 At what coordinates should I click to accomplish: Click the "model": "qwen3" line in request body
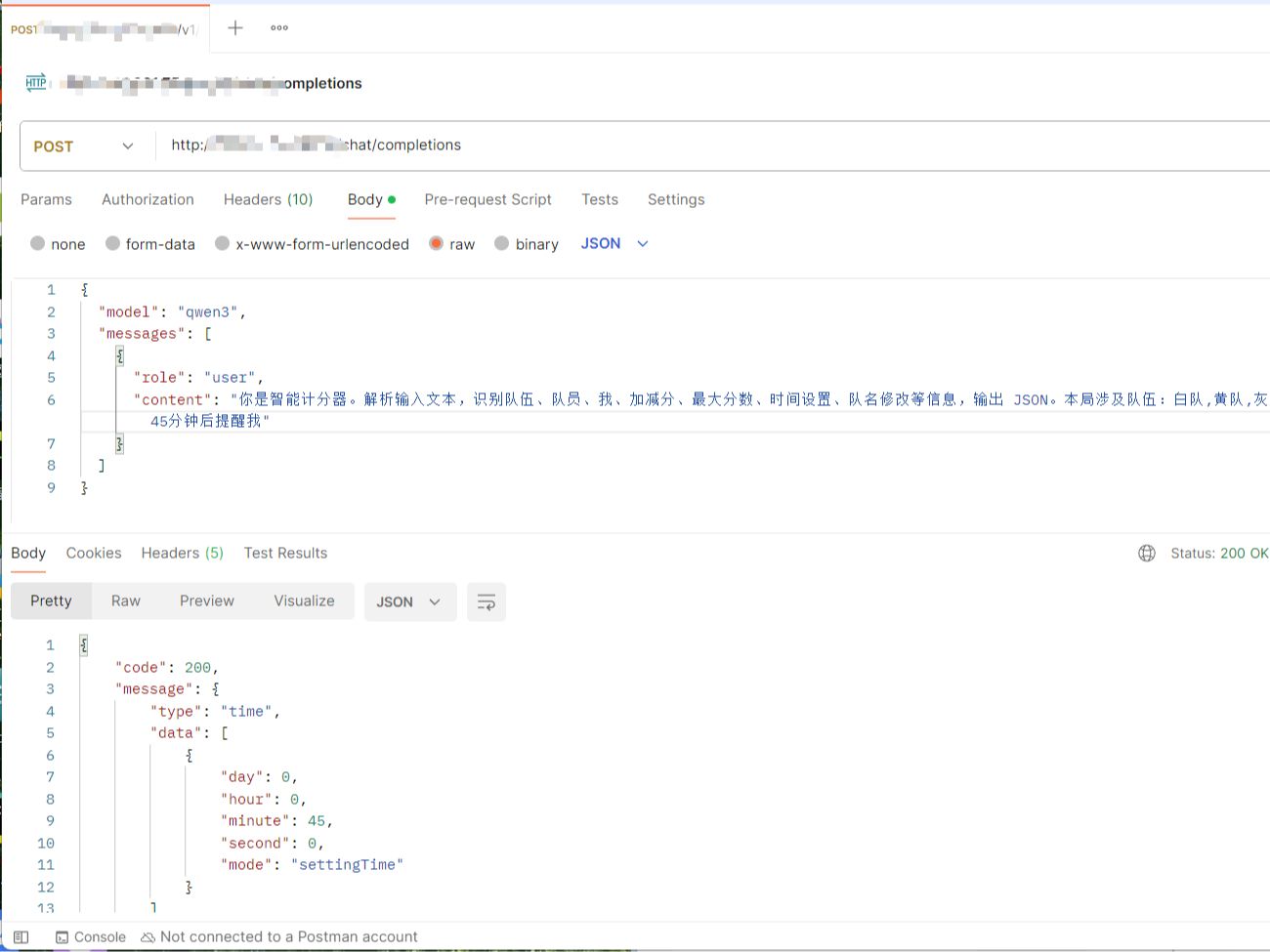172,312
